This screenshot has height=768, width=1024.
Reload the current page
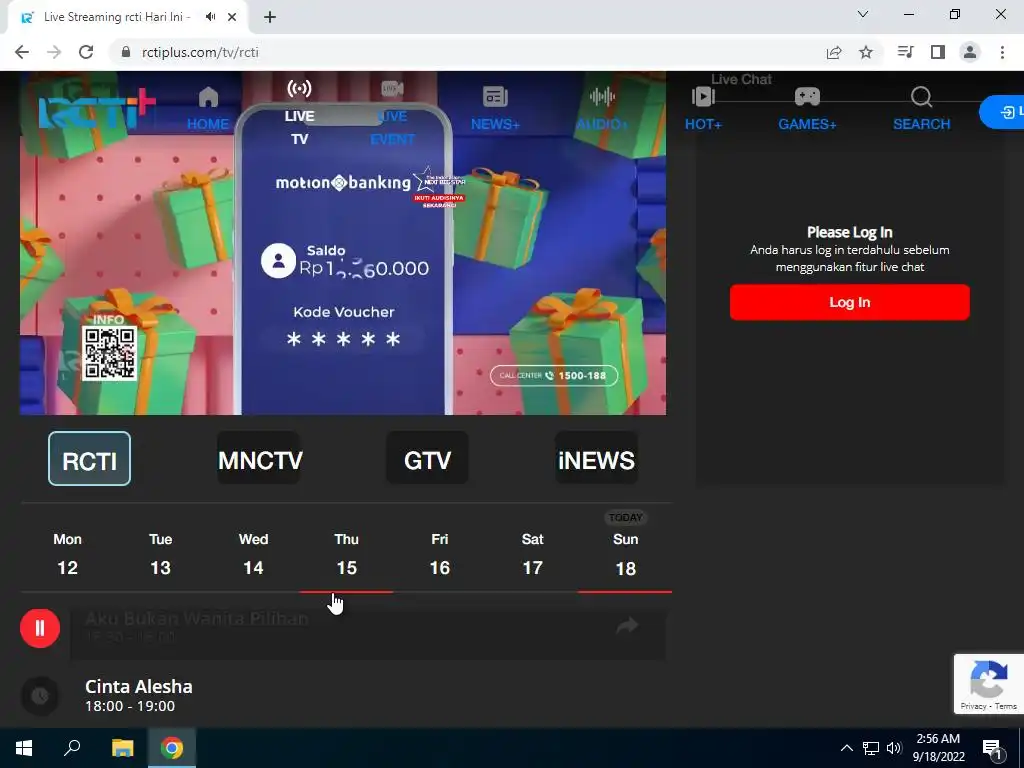pyautogui.click(x=86, y=52)
